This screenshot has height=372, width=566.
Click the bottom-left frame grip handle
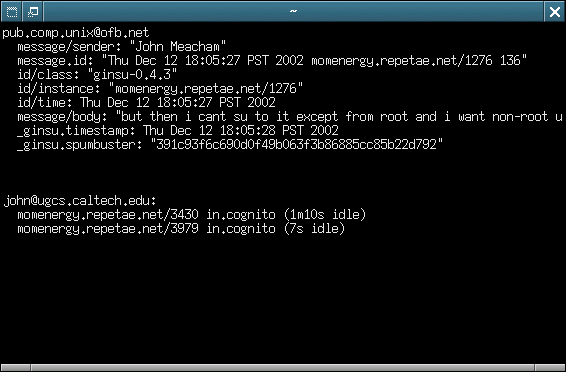pyautogui.click(x=15, y=367)
